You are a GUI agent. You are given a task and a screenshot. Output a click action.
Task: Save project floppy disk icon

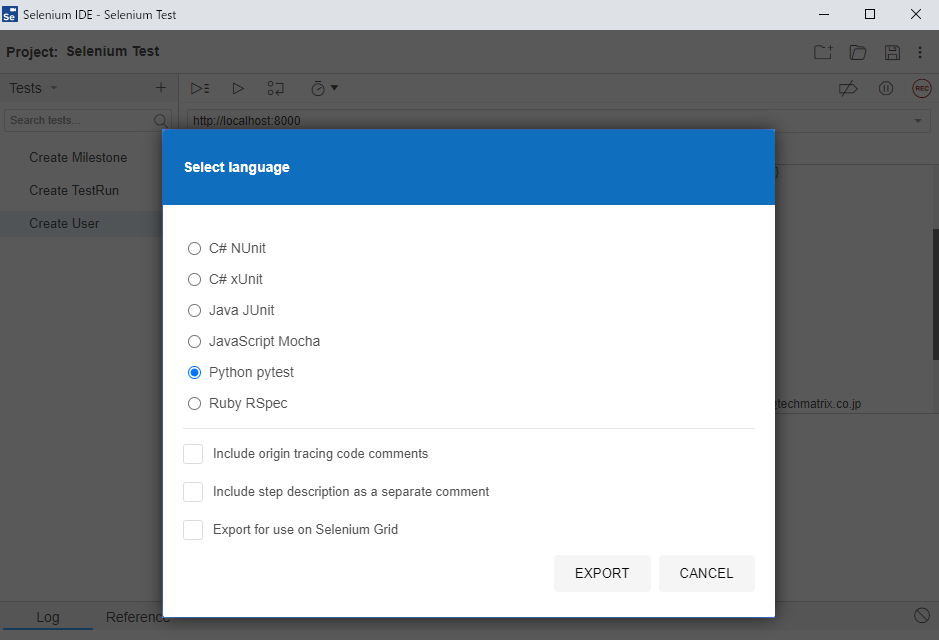(892, 52)
